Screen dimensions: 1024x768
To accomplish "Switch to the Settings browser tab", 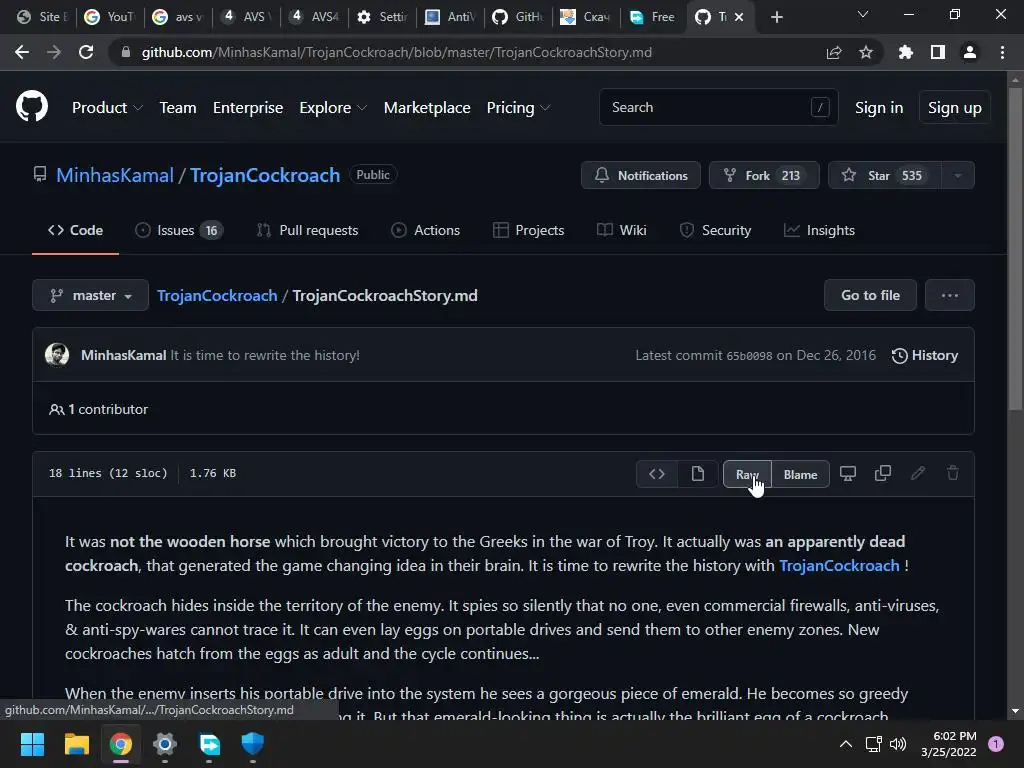I will click(x=383, y=17).
